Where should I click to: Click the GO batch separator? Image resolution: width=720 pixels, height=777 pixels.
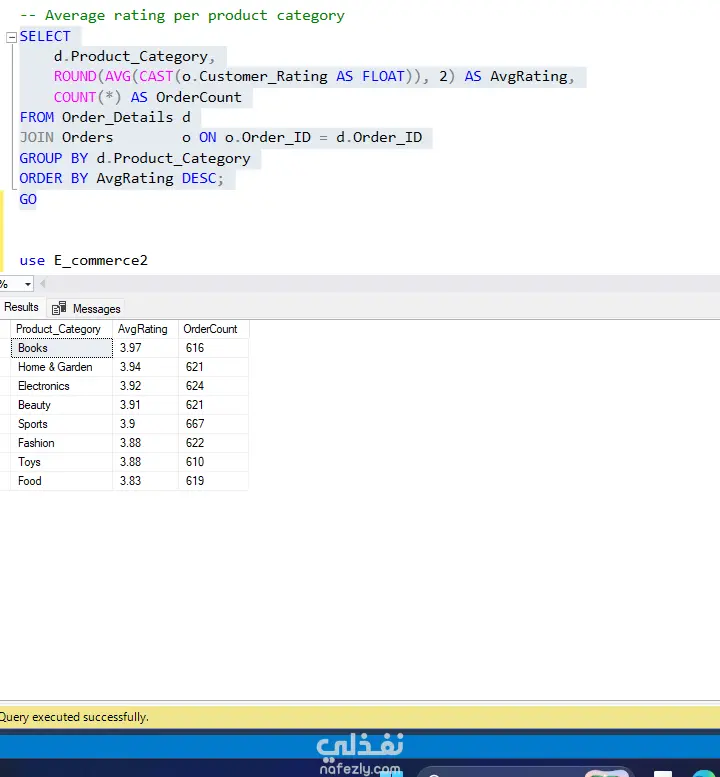coord(28,199)
